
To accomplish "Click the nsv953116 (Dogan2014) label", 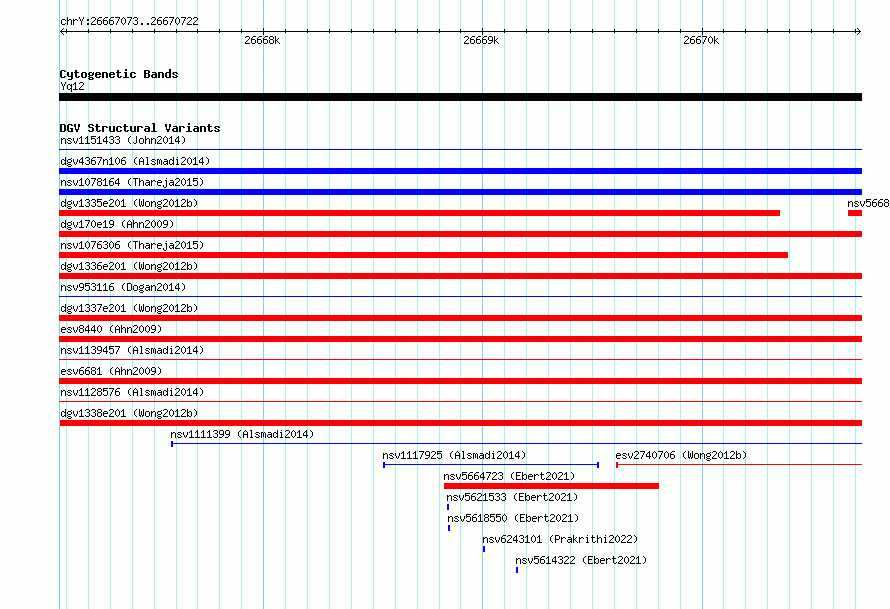I will 123,287.
